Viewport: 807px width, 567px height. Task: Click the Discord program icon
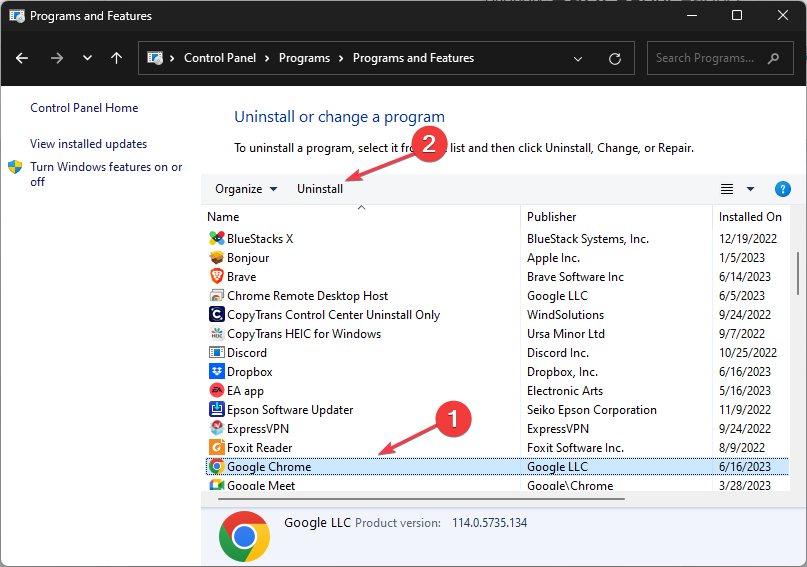click(217, 352)
